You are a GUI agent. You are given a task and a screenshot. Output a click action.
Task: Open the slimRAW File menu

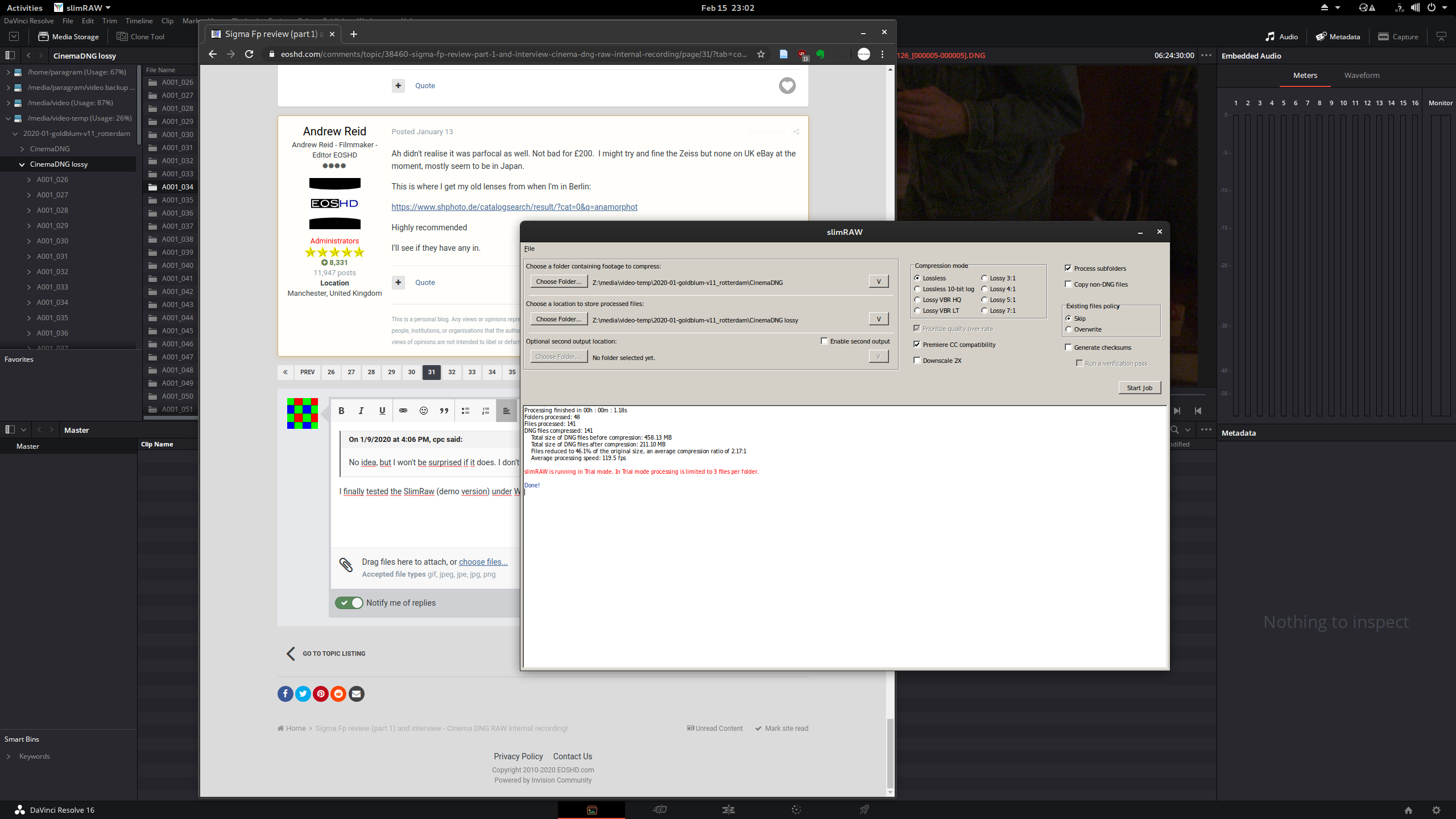[530, 249]
